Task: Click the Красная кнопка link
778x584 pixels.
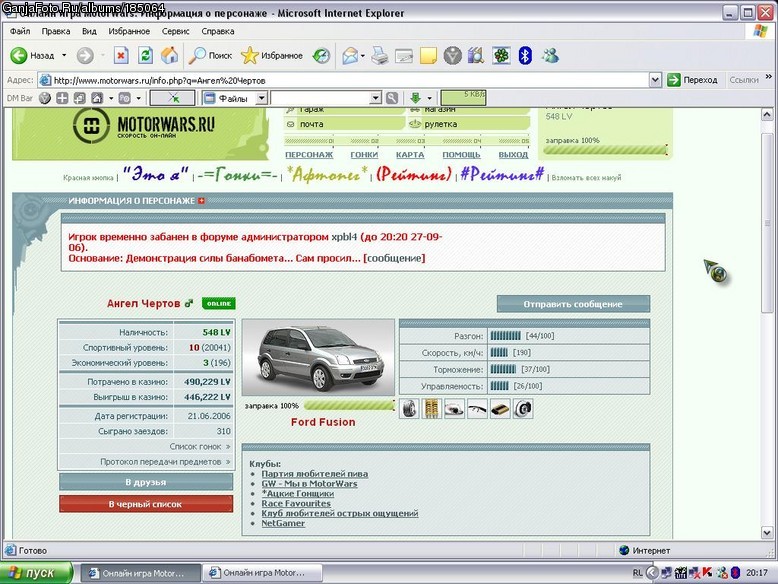Action: point(88,178)
